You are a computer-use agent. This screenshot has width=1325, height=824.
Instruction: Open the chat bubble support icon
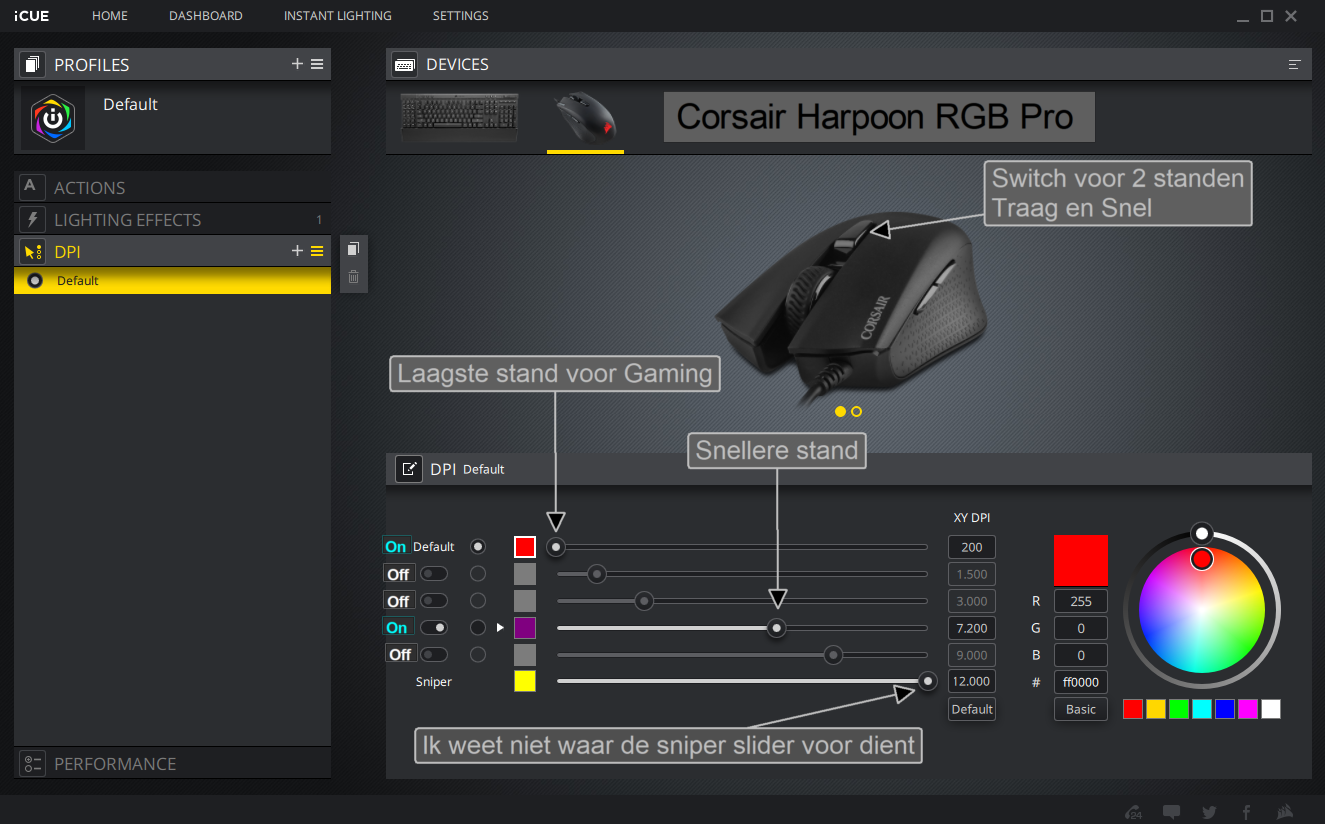point(1172,812)
